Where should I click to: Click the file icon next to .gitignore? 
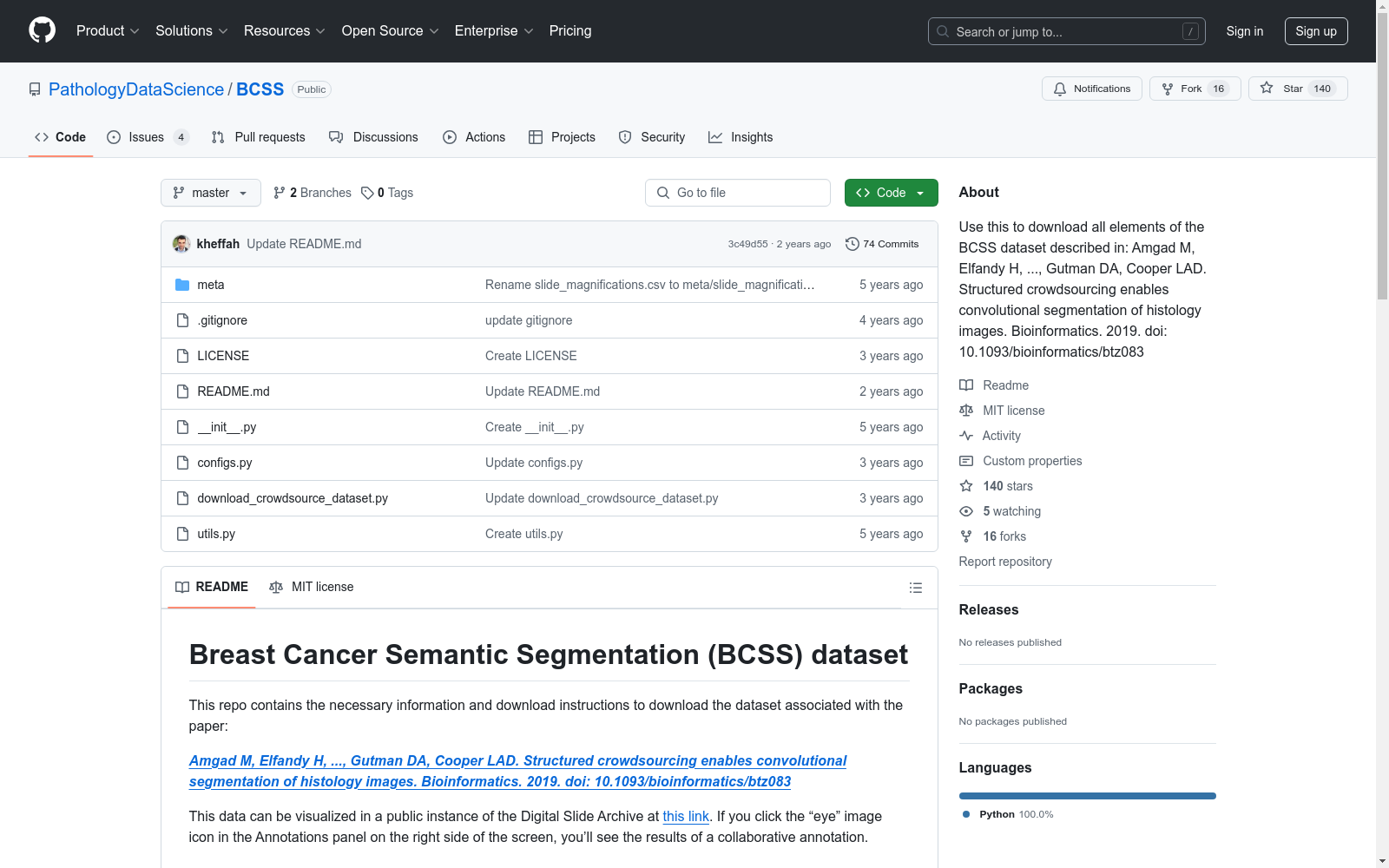pyautogui.click(x=182, y=320)
